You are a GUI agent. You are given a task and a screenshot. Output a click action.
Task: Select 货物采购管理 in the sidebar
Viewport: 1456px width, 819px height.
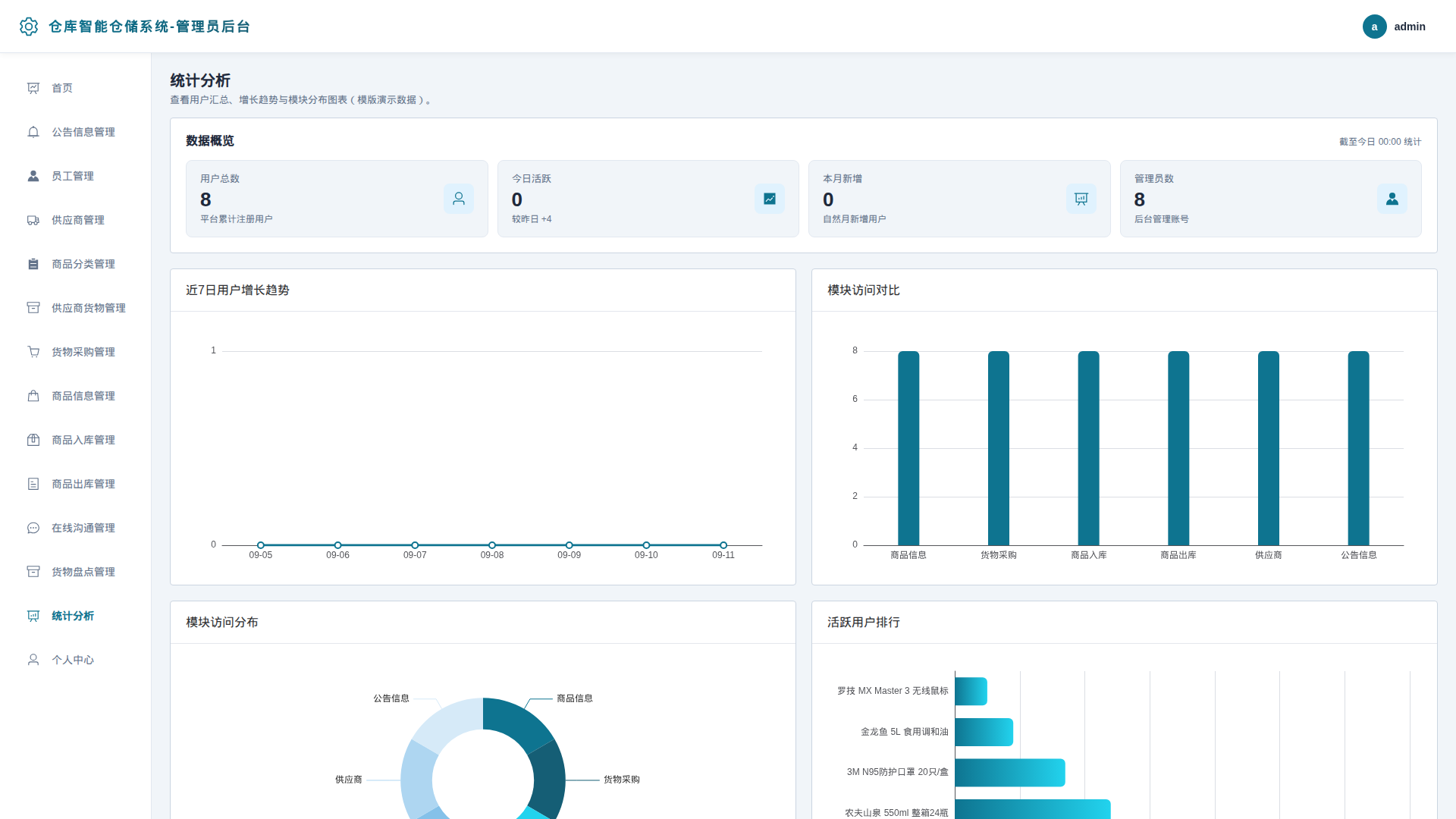(x=76, y=352)
